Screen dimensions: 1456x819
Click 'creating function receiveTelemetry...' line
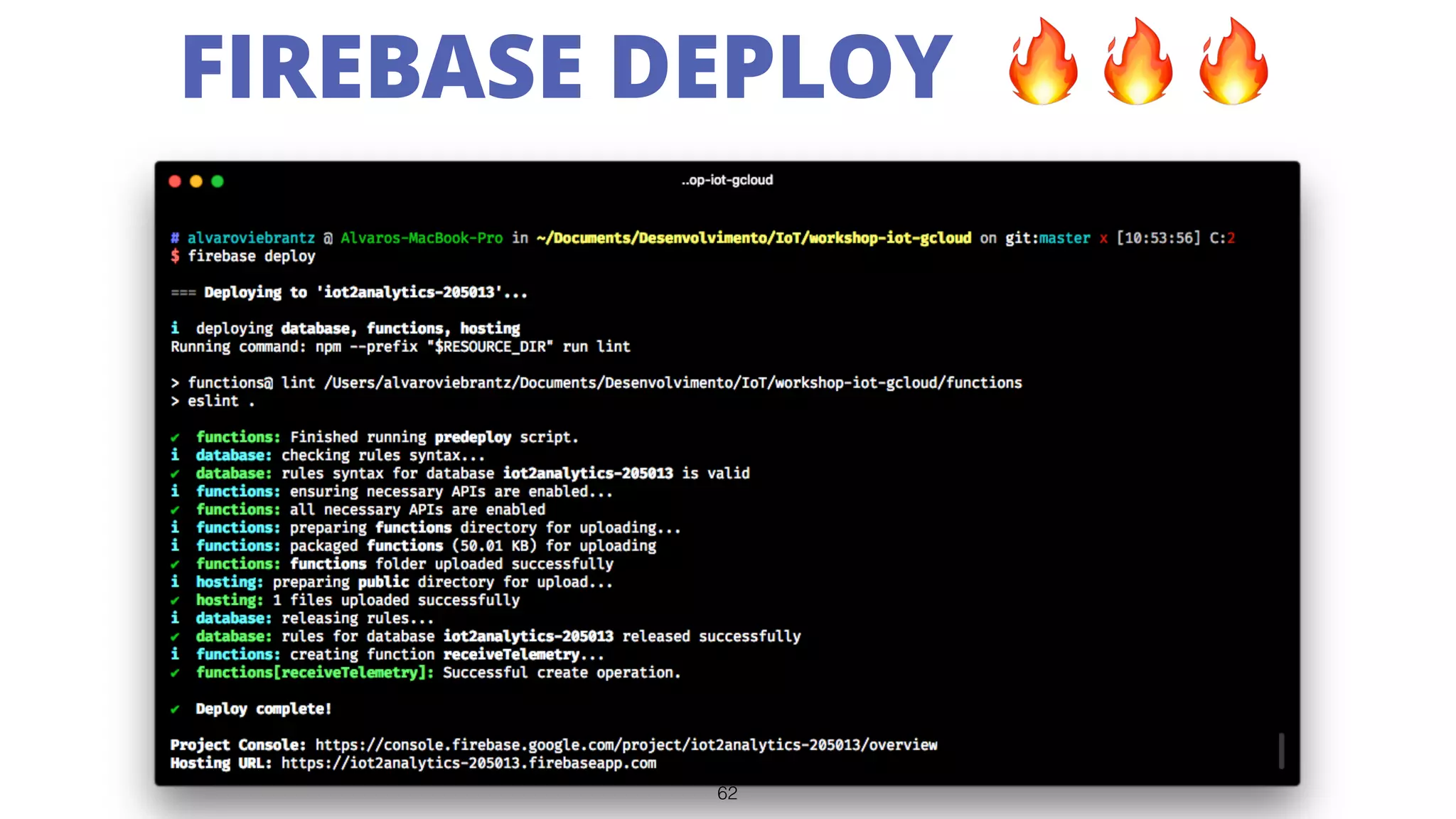[387, 655]
